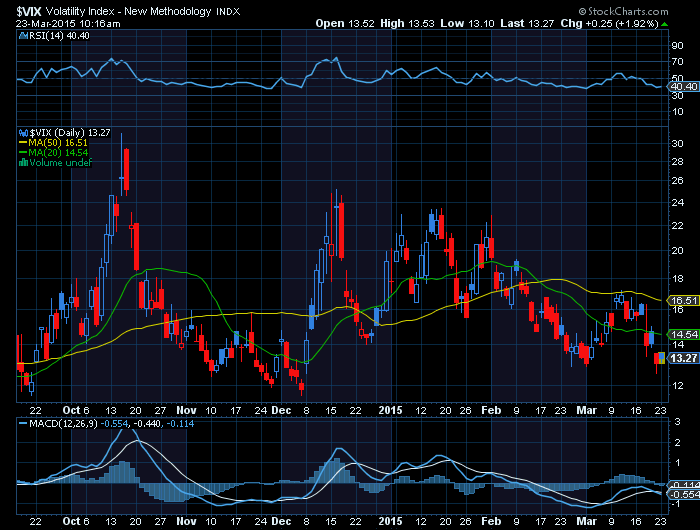This screenshot has height=530, width=700.
Task: Click the Volume bars legend icon
Action: (24, 162)
